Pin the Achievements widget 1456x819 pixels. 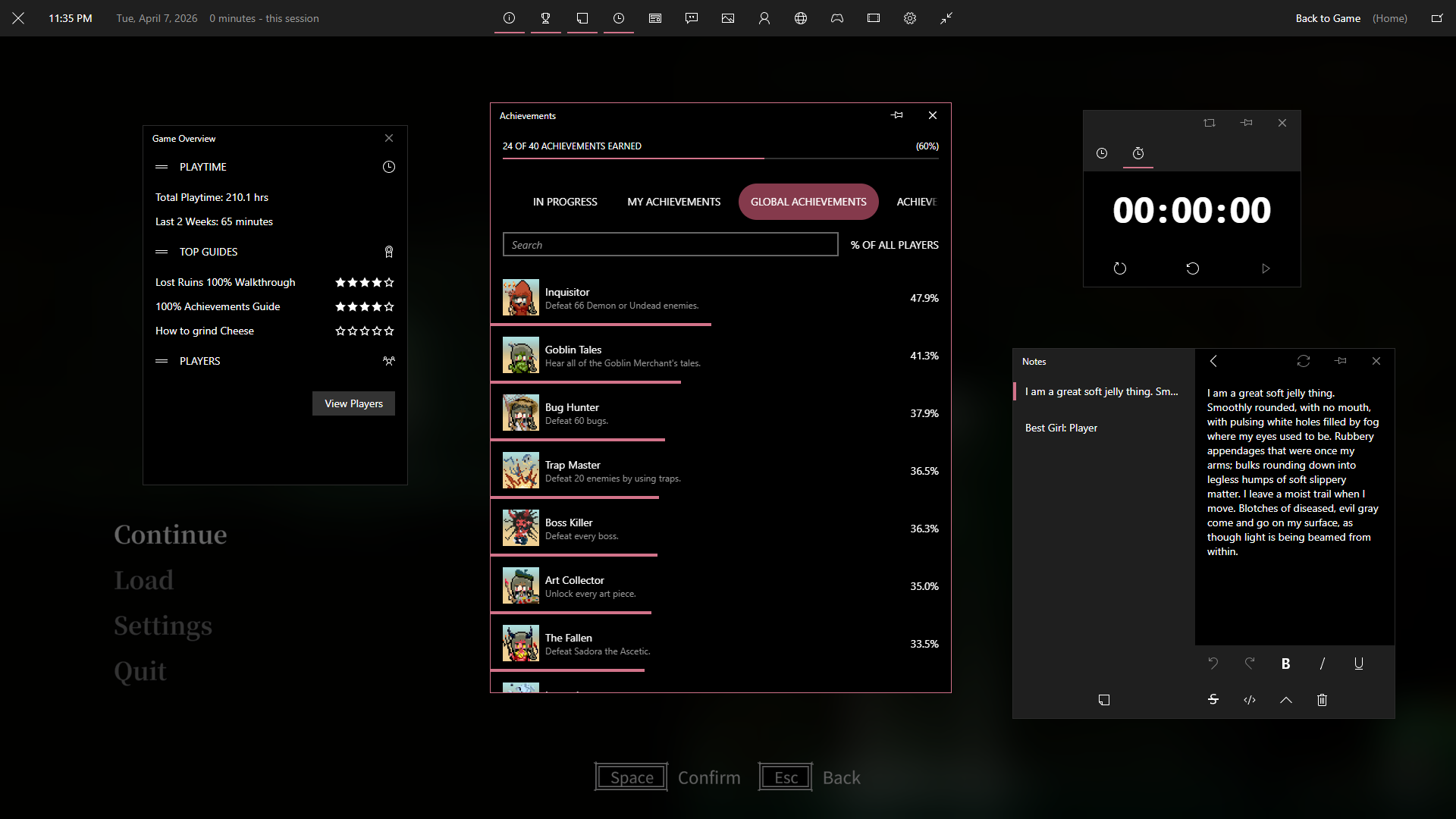tap(896, 115)
